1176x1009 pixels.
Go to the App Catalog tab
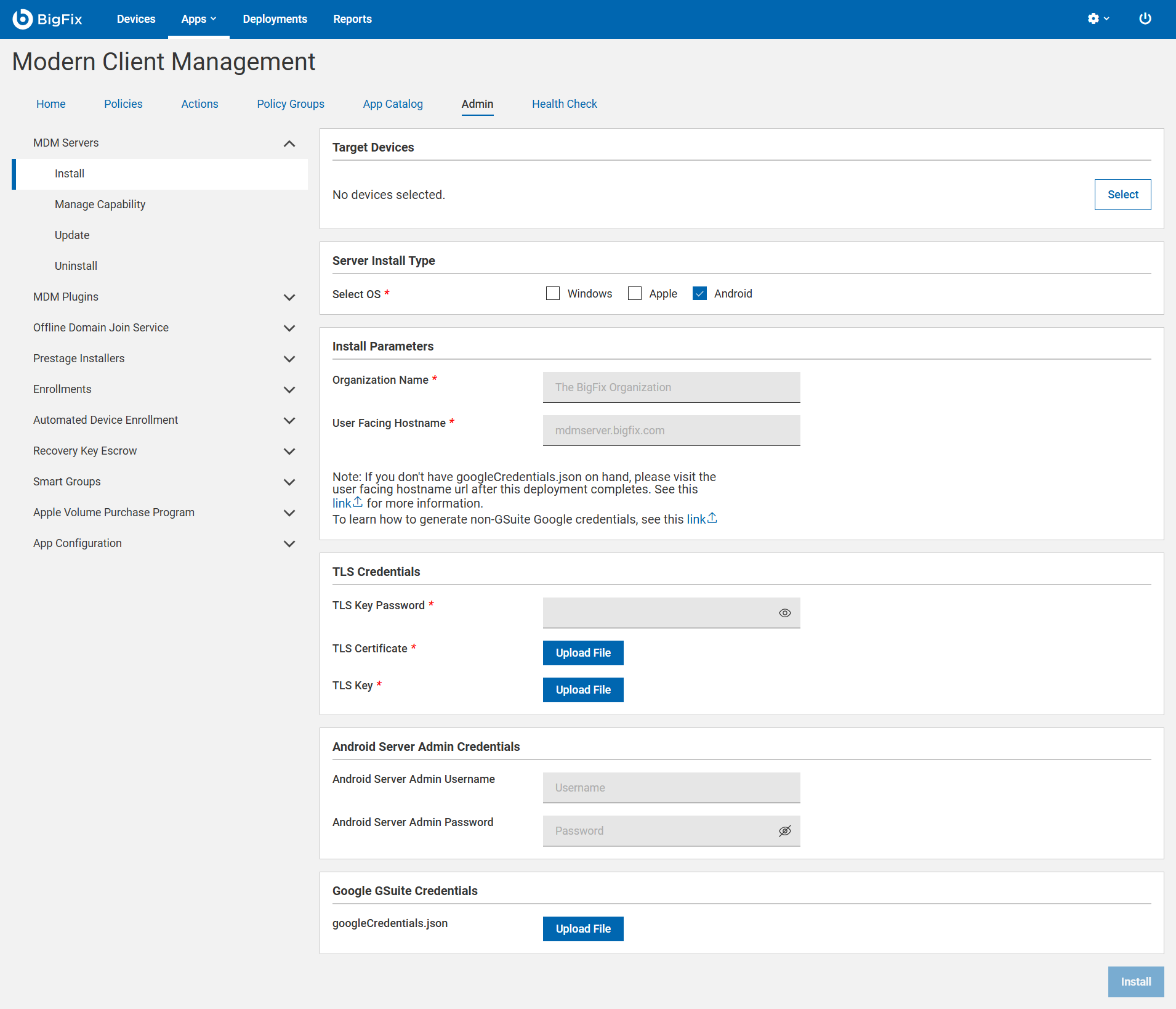[x=392, y=104]
